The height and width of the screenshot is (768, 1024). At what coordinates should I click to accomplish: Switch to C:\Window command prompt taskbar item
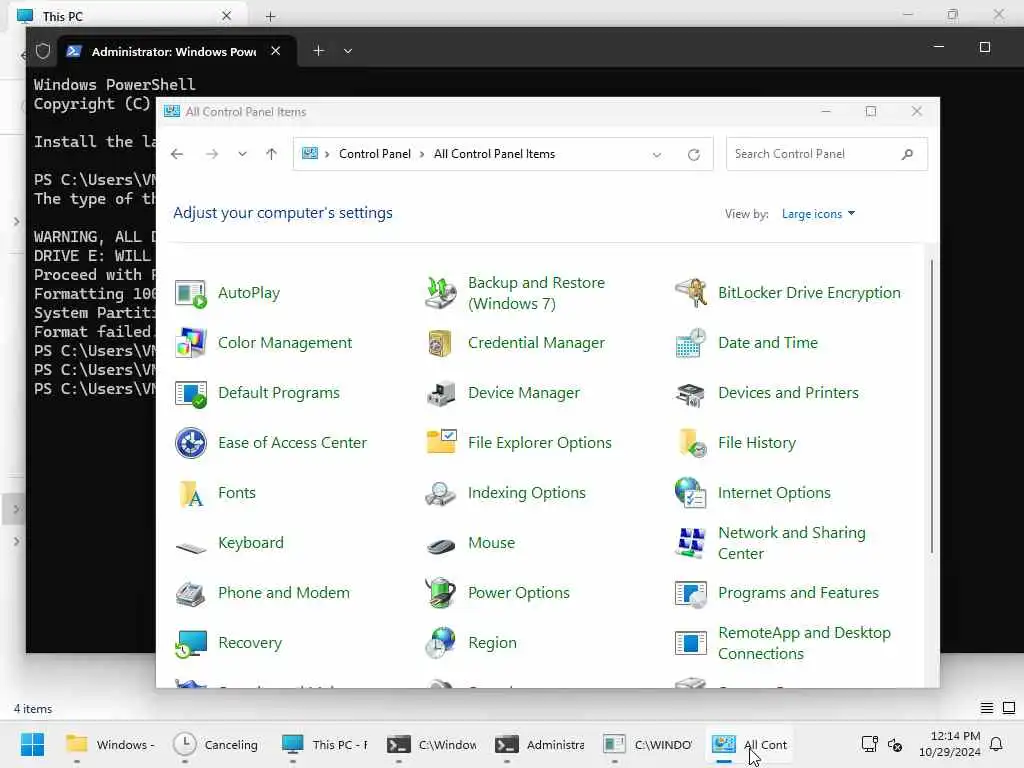[x=431, y=744]
